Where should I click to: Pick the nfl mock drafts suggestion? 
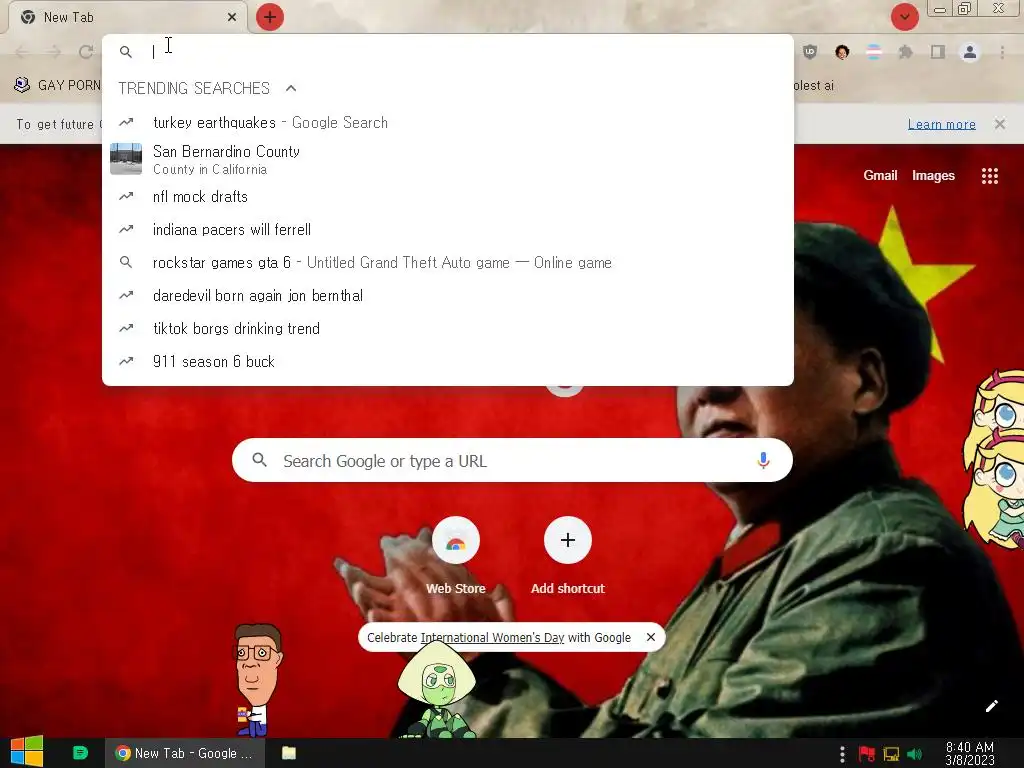click(x=448, y=197)
